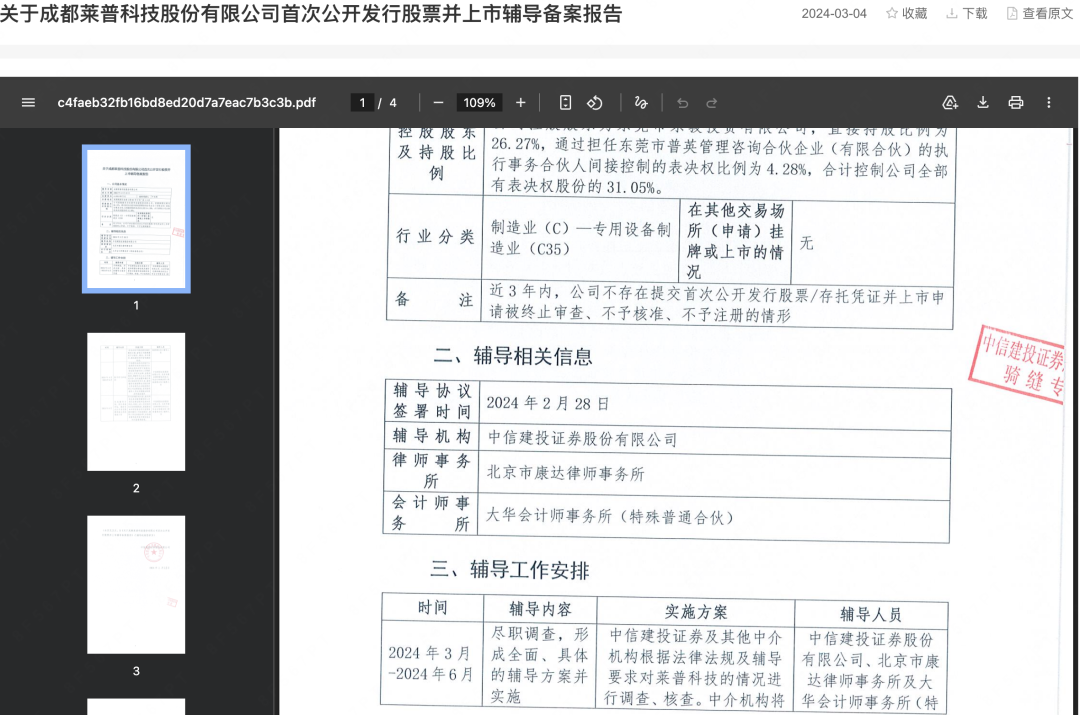Rotate the document counterclockwise
The width and height of the screenshot is (1080, 715).
pyautogui.click(x=595, y=103)
